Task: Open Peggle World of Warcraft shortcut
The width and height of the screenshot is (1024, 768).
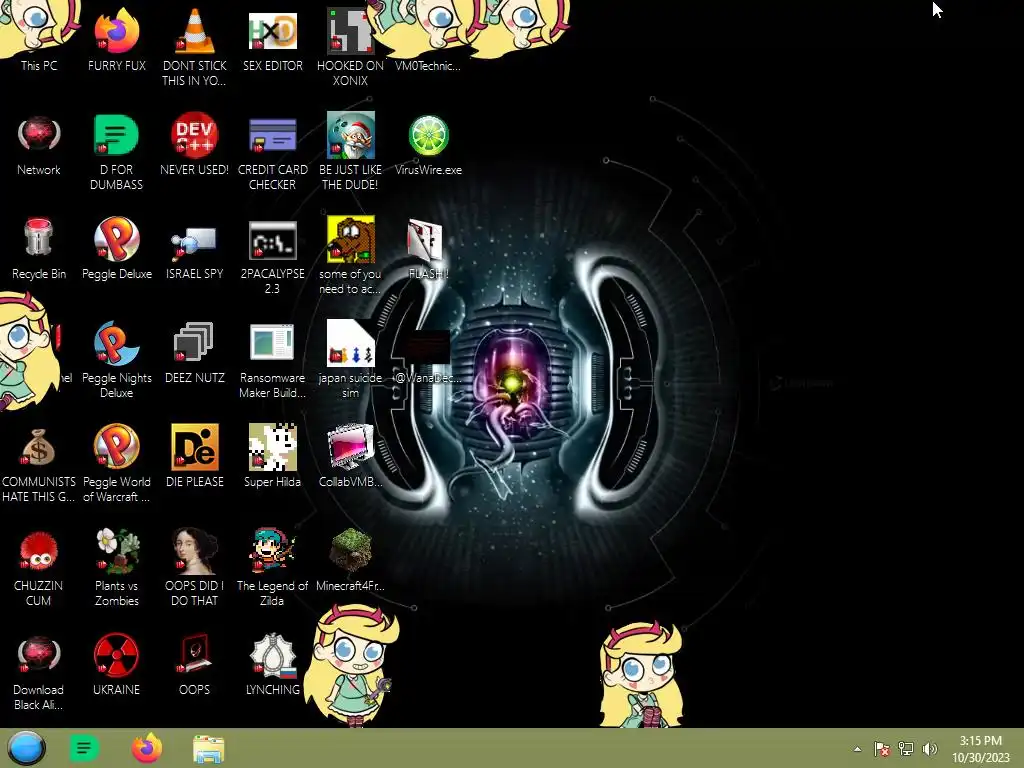Action: [116, 447]
